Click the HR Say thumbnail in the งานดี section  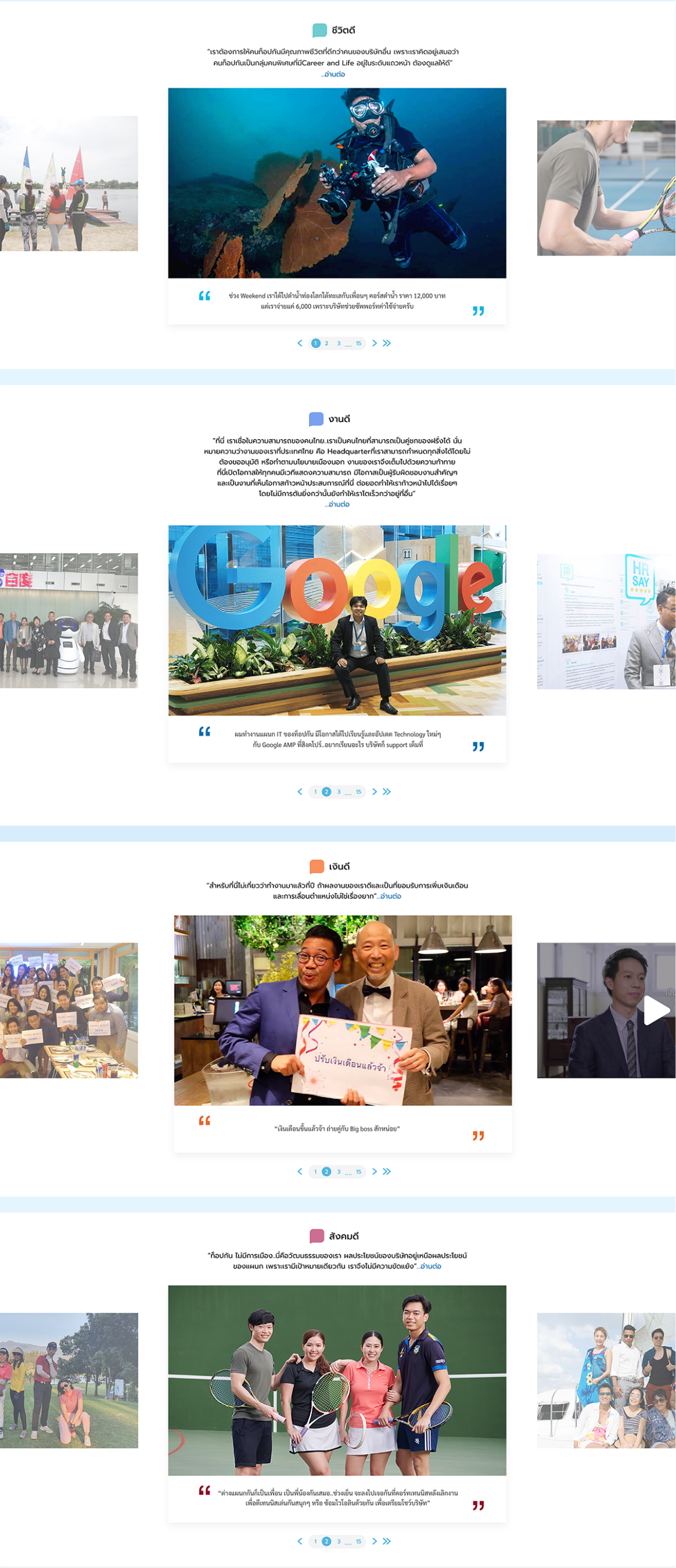606,621
